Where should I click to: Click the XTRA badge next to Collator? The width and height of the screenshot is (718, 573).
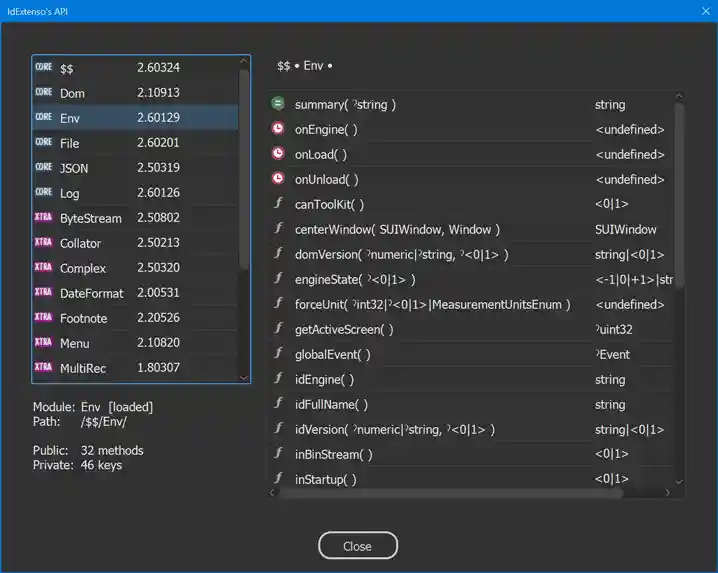(x=44, y=242)
